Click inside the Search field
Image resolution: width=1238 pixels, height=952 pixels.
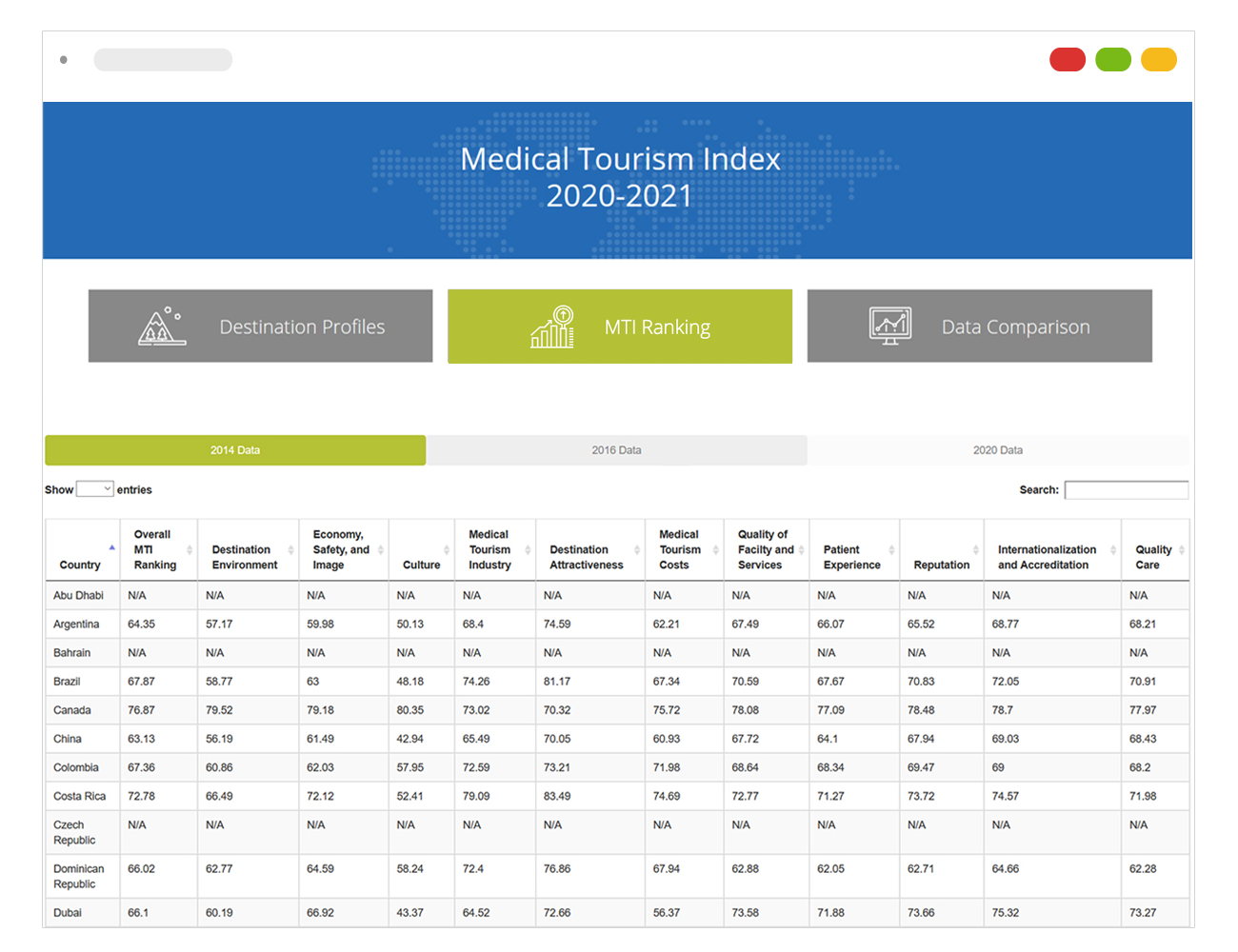point(1128,489)
